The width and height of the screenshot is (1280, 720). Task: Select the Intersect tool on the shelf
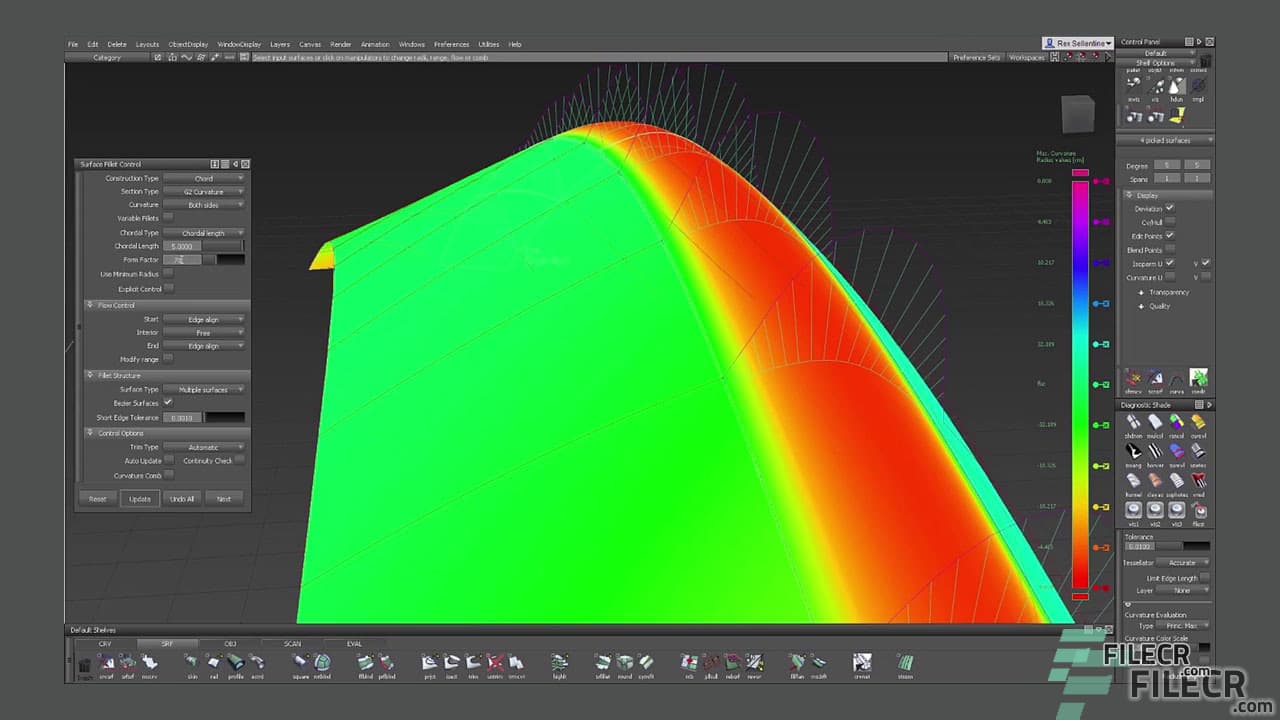452,663
